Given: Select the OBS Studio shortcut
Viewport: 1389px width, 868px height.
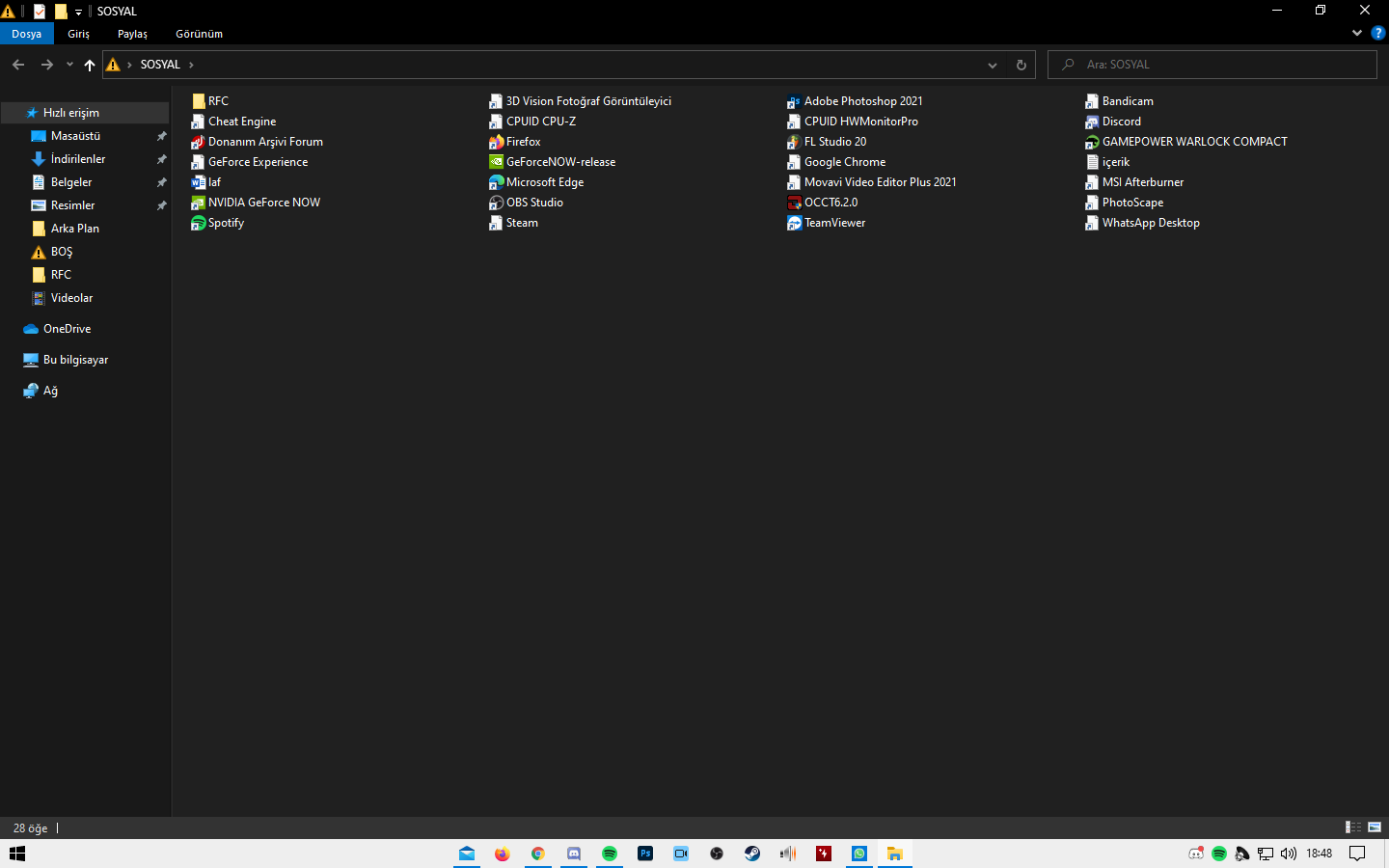Looking at the screenshot, I should click(527, 203).
